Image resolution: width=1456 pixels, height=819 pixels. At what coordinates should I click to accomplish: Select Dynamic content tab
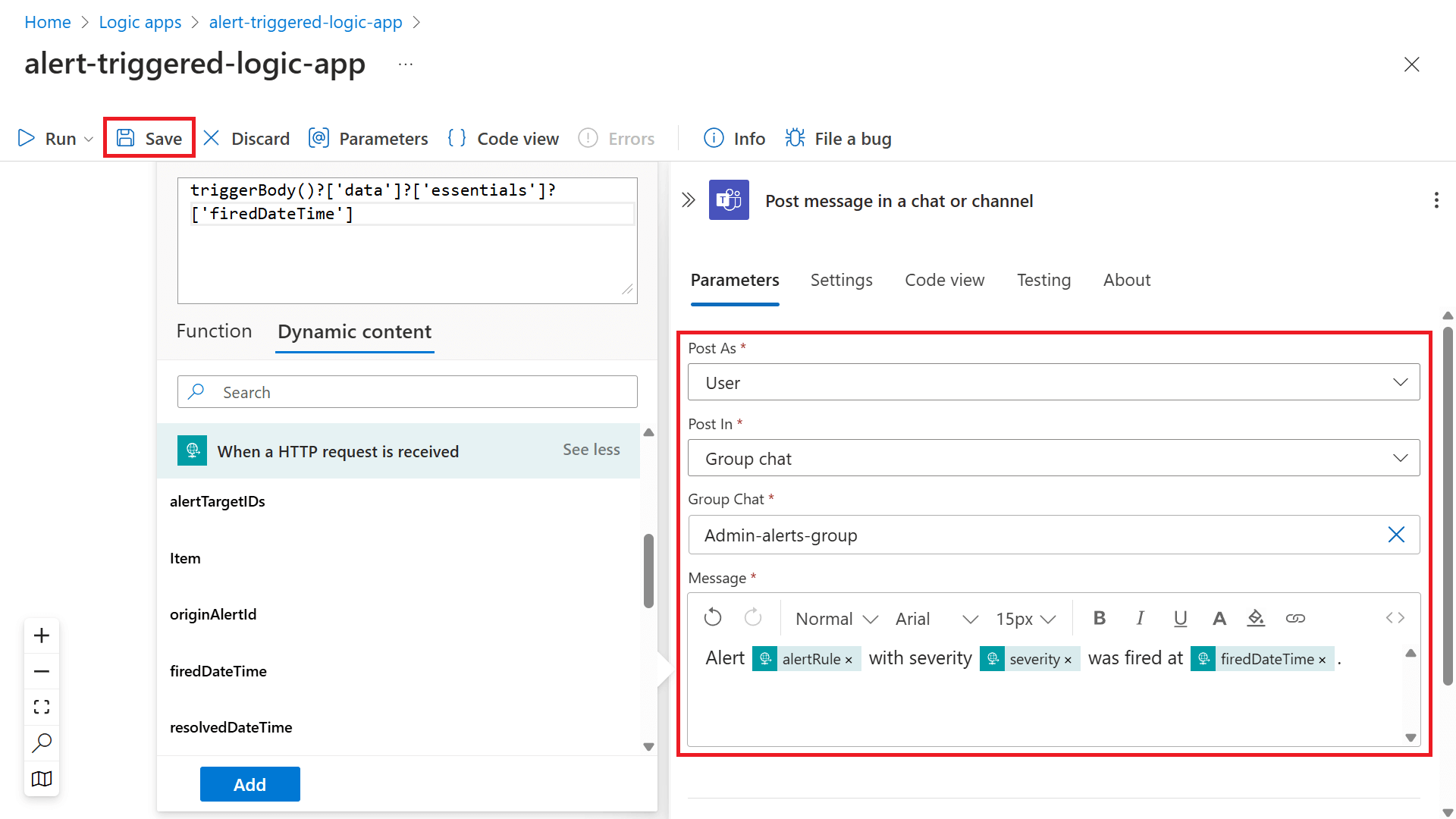tap(355, 331)
